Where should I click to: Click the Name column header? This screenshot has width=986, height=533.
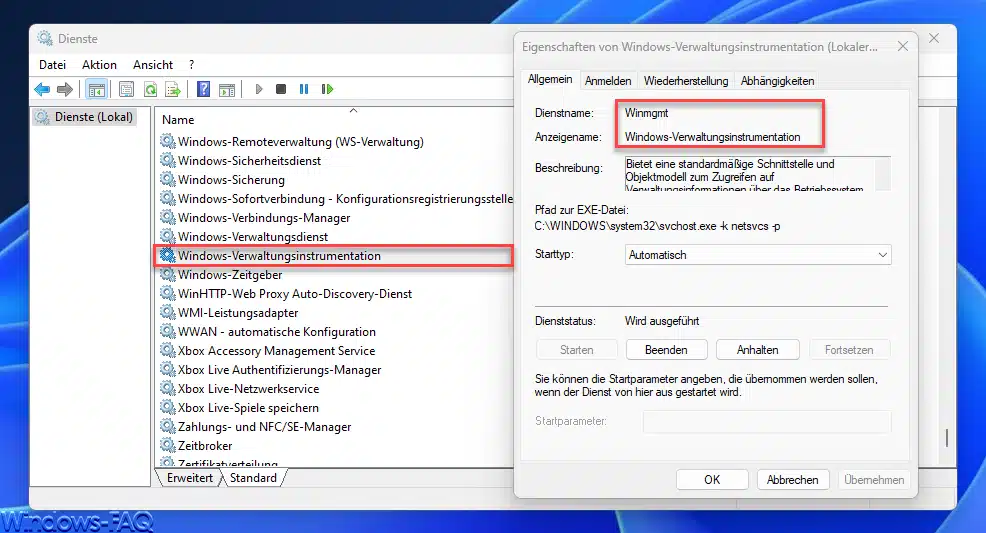click(x=178, y=119)
